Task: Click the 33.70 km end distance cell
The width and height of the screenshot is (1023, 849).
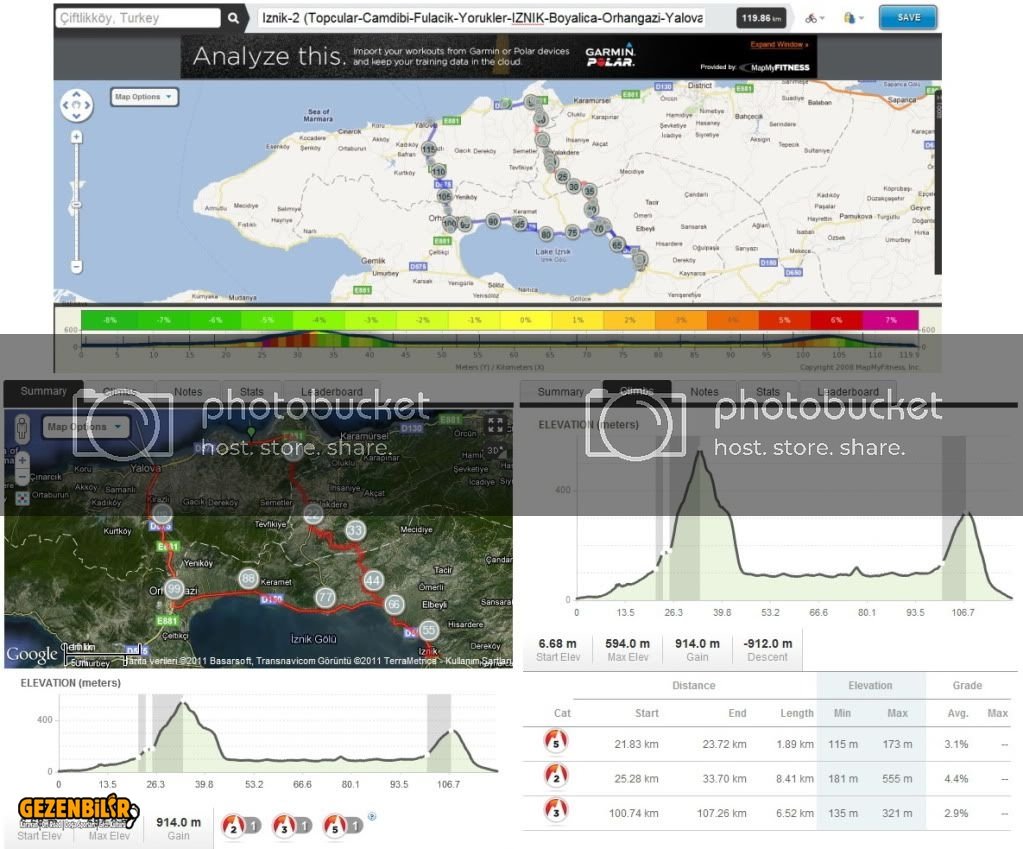Action: pyautogui.click(x=724, y=779)
